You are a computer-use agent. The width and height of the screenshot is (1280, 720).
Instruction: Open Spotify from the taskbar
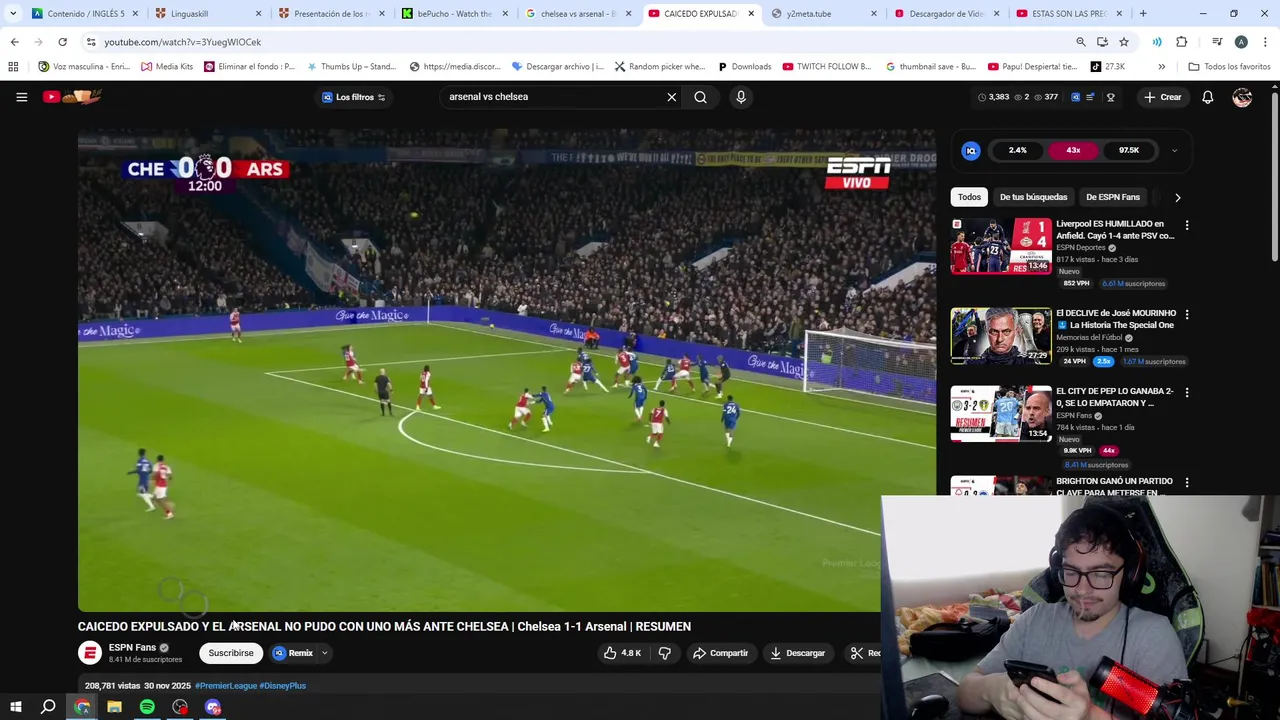pyautogui.click(x=147, y=707)
